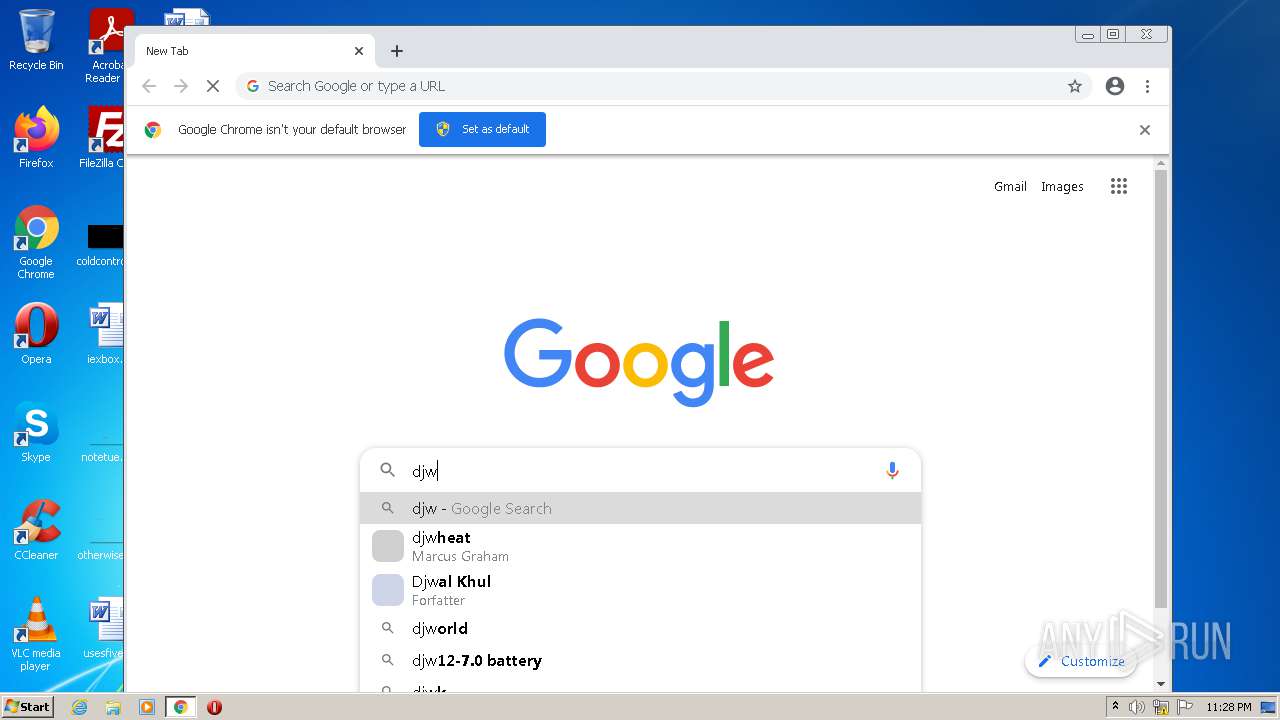This screenshot has height=720, width=1280.
Task: Choose the djwheat Marcus Graham suggestion
Action: point(640,546)
